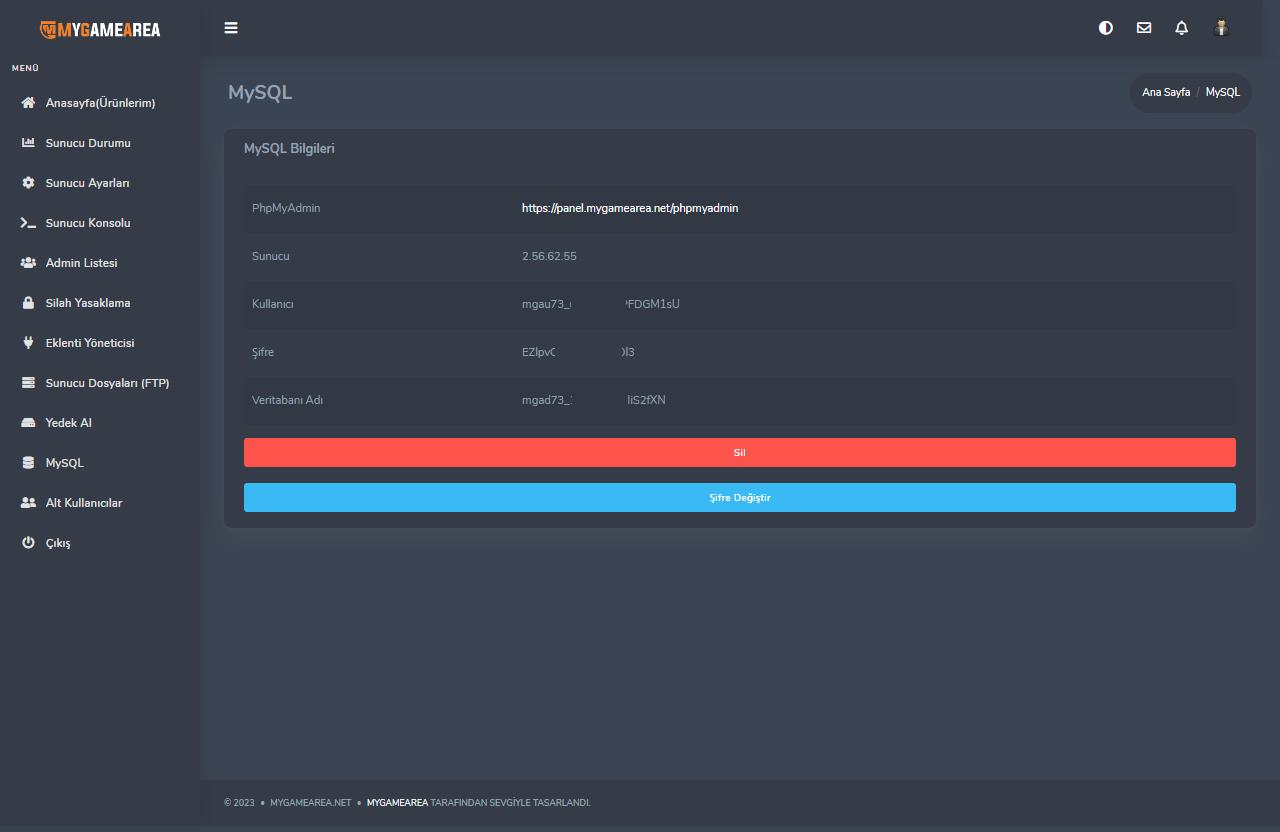
Task: Go to Yedek Al in sidebar
Action: 68,423
